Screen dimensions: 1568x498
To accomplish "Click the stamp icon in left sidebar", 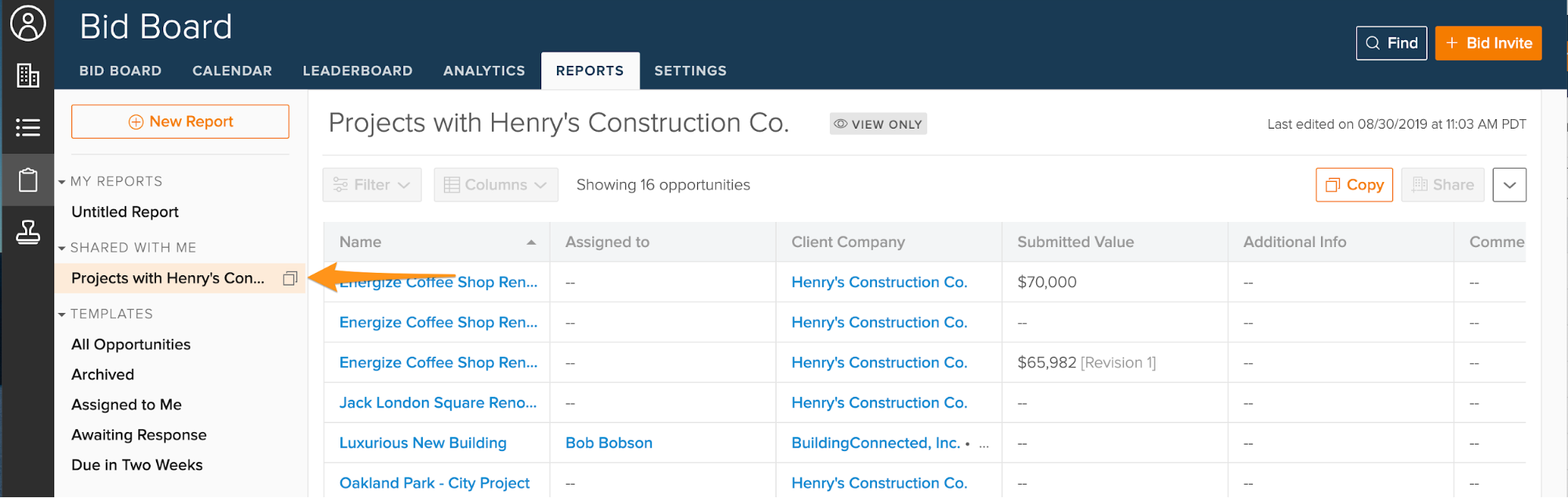I will [27, 232].
